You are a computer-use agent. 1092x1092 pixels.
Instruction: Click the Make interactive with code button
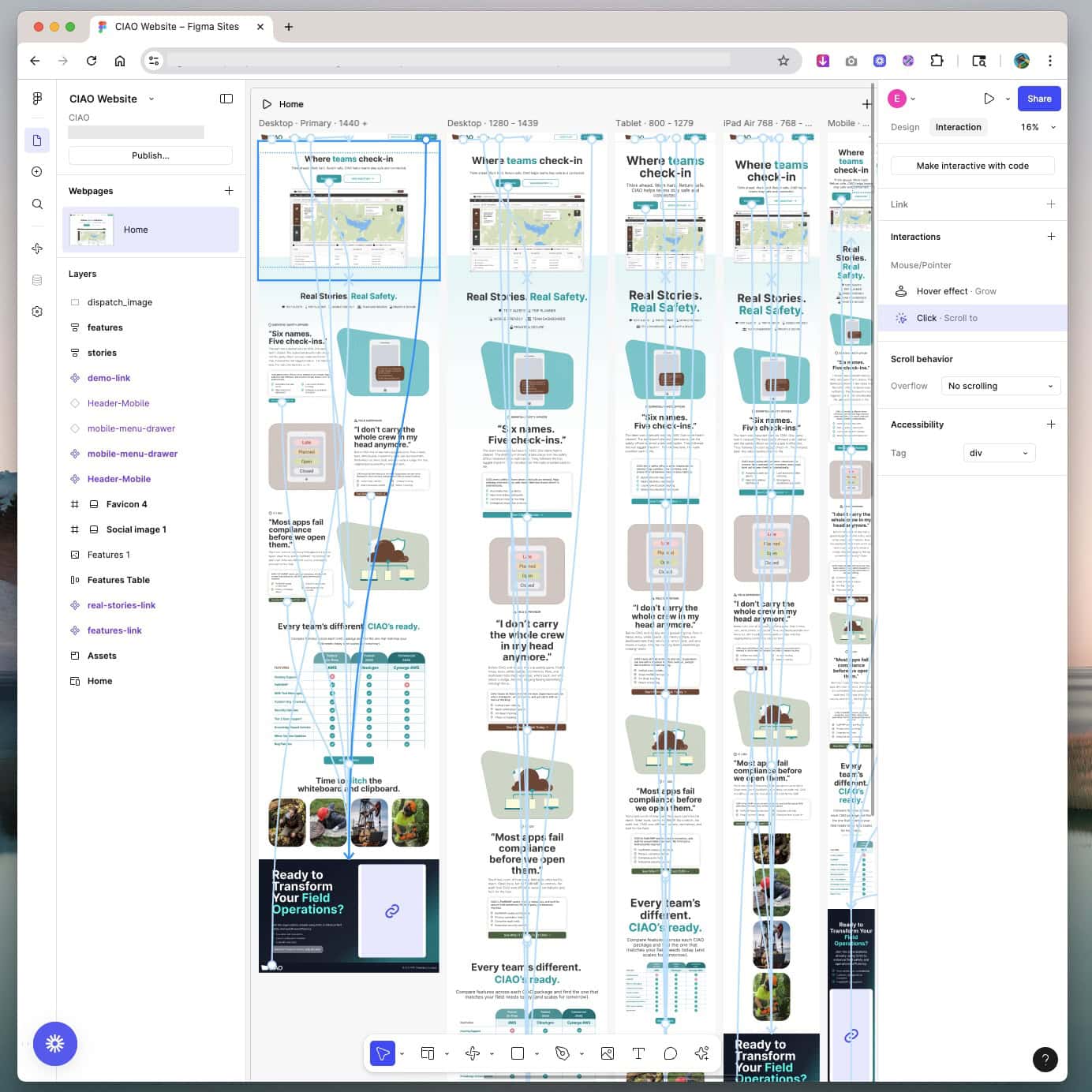(x=972, y=165)
